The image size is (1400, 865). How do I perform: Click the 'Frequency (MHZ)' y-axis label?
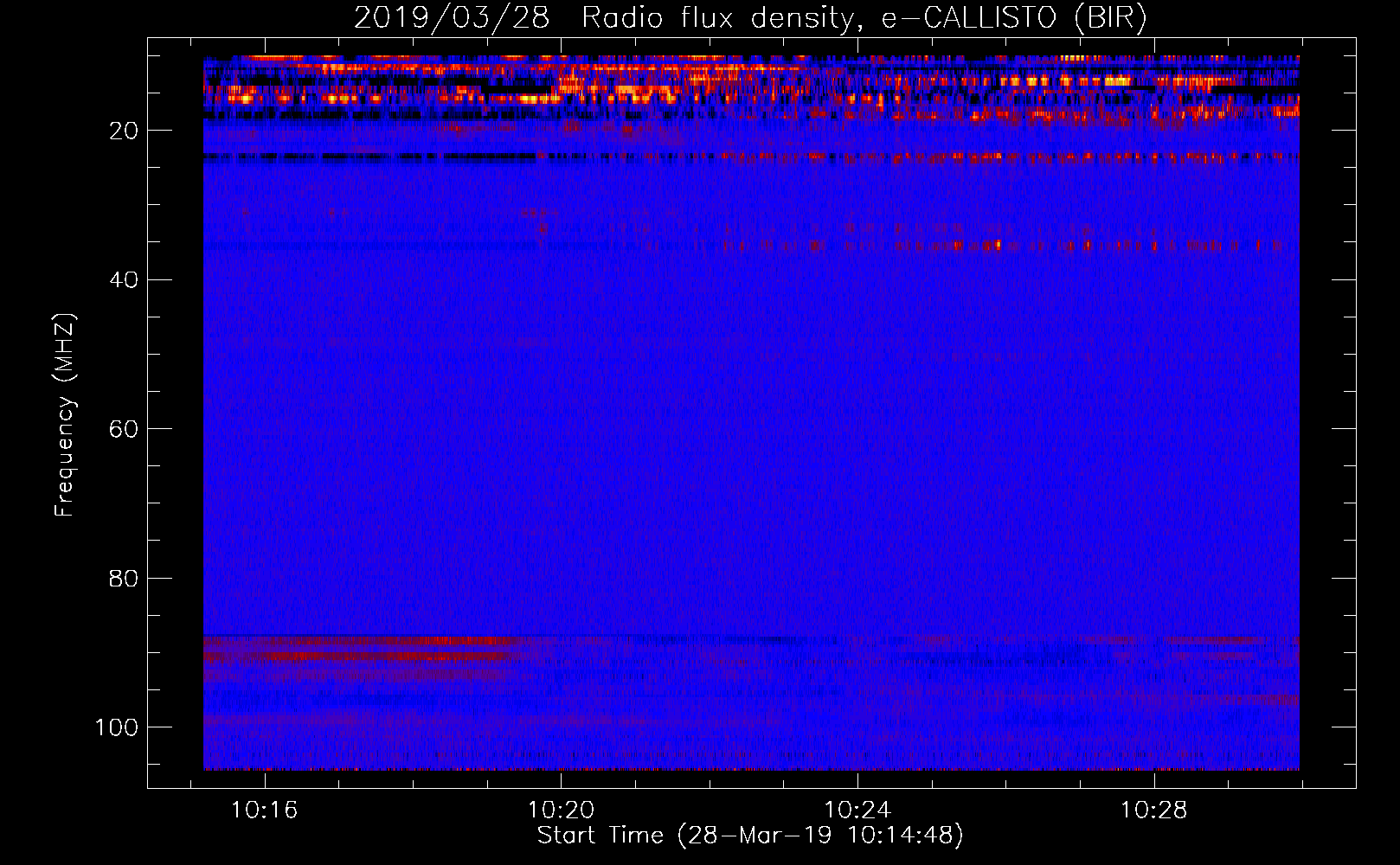pyautogui.click(x=65, y=415)
